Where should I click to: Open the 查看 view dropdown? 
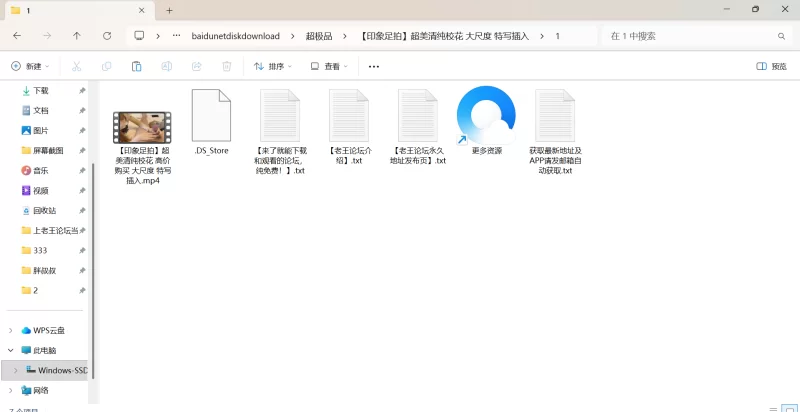point(329,66)
